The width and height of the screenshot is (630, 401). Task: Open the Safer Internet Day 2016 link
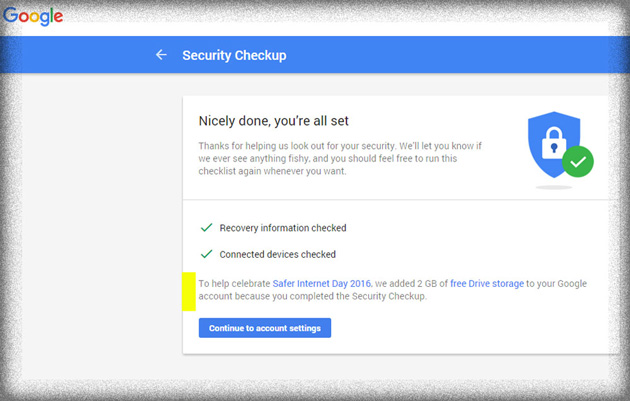pos(314,284)
